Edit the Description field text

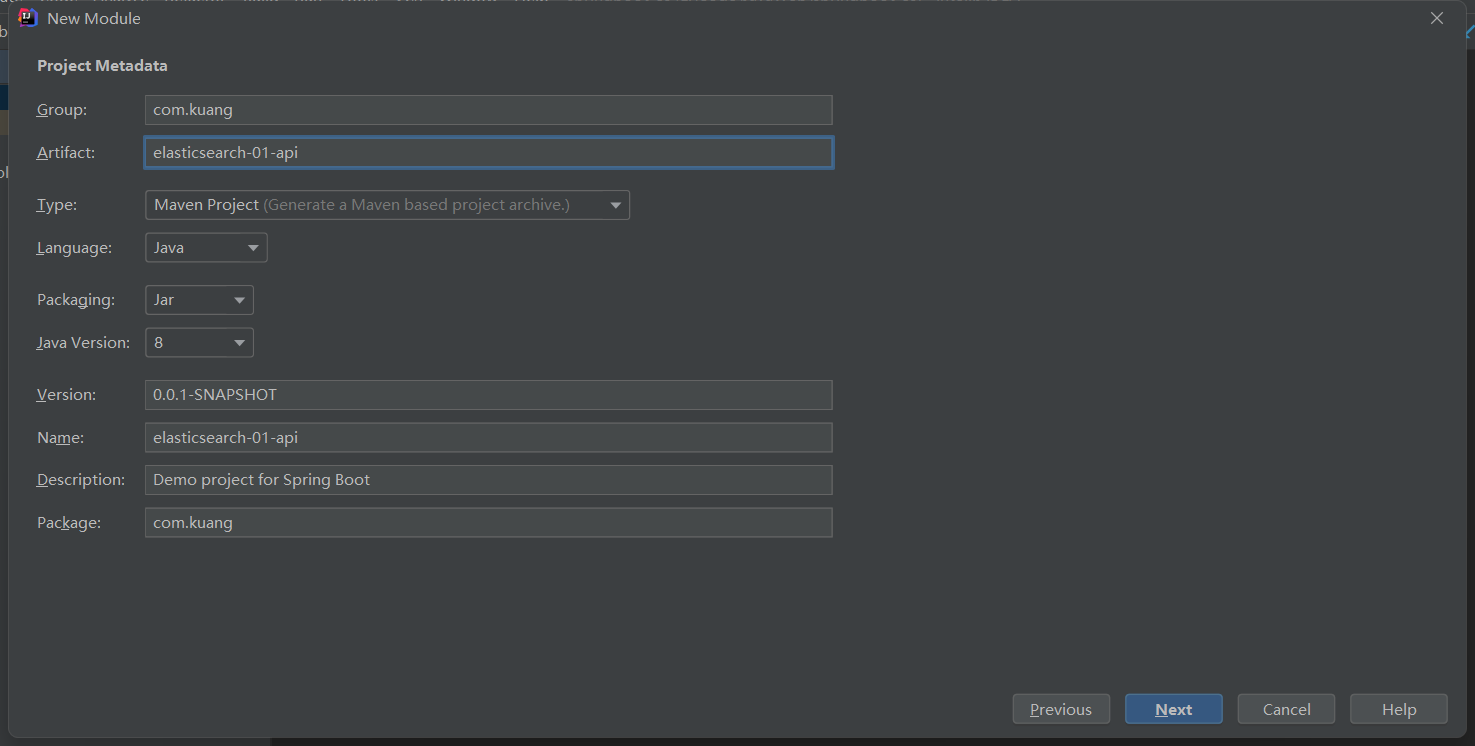pyautogui.click(x=488, y=480)
